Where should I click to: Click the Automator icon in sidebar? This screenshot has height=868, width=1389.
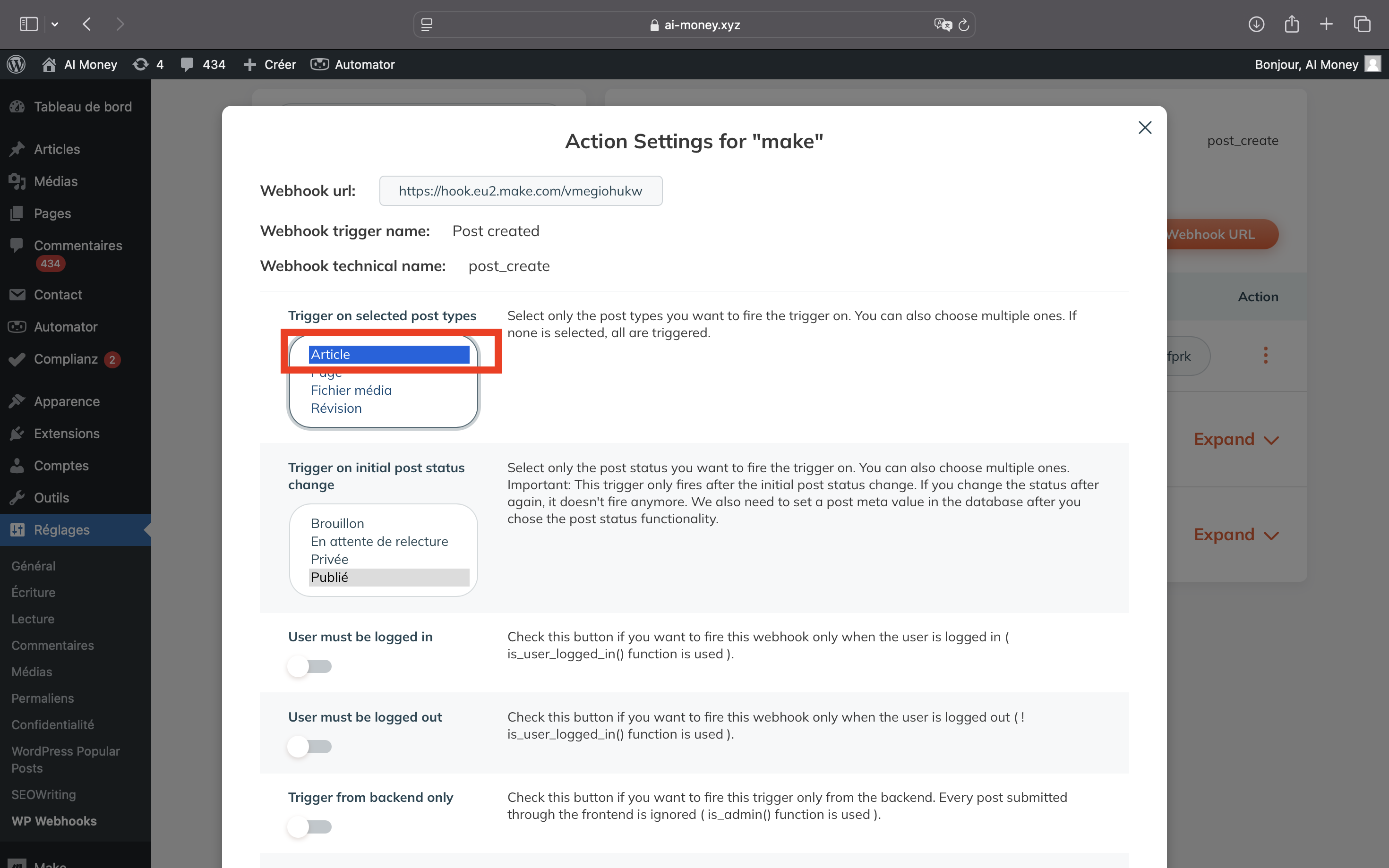(17, 326)
